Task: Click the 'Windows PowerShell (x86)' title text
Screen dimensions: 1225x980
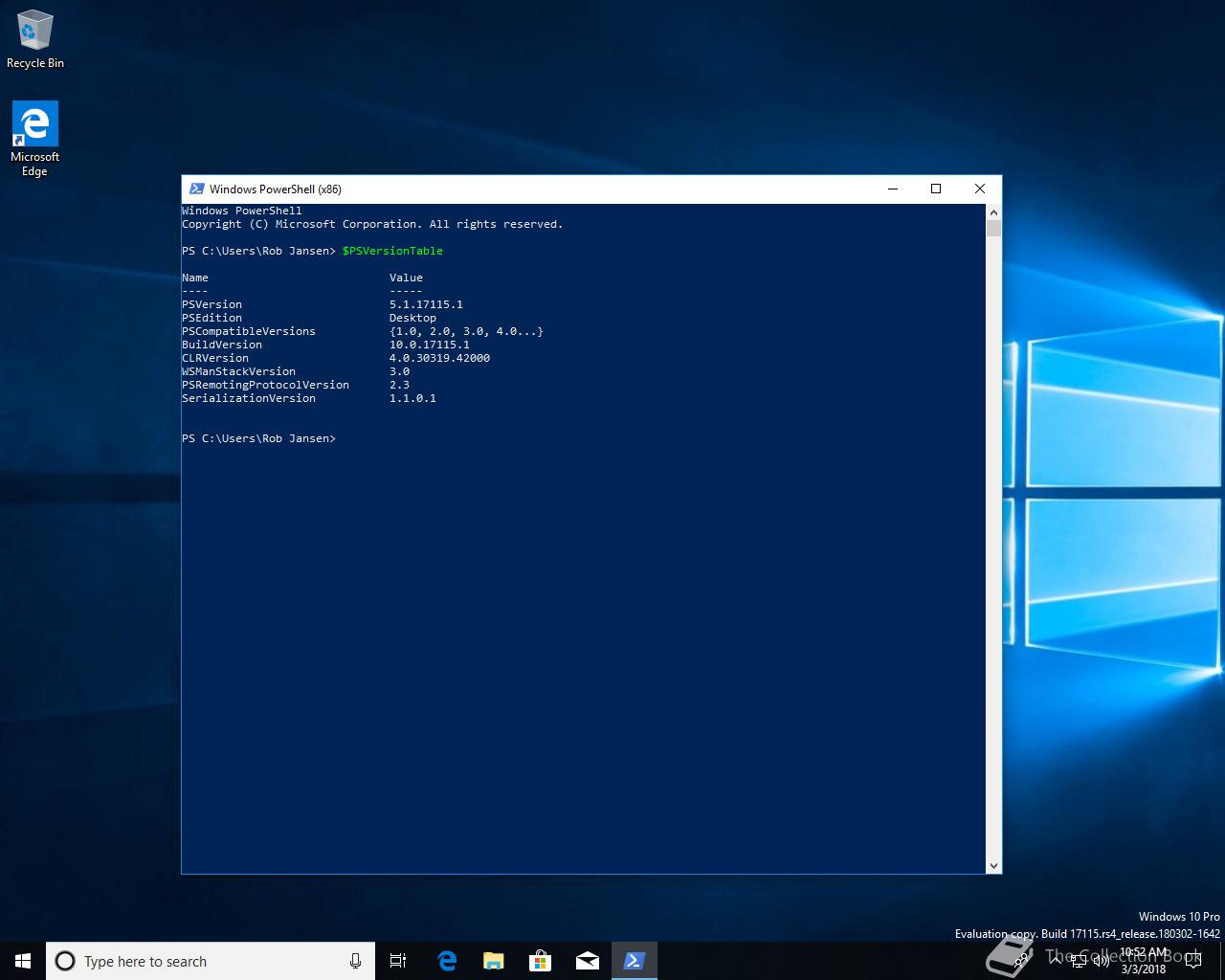Action: point(276,189)
